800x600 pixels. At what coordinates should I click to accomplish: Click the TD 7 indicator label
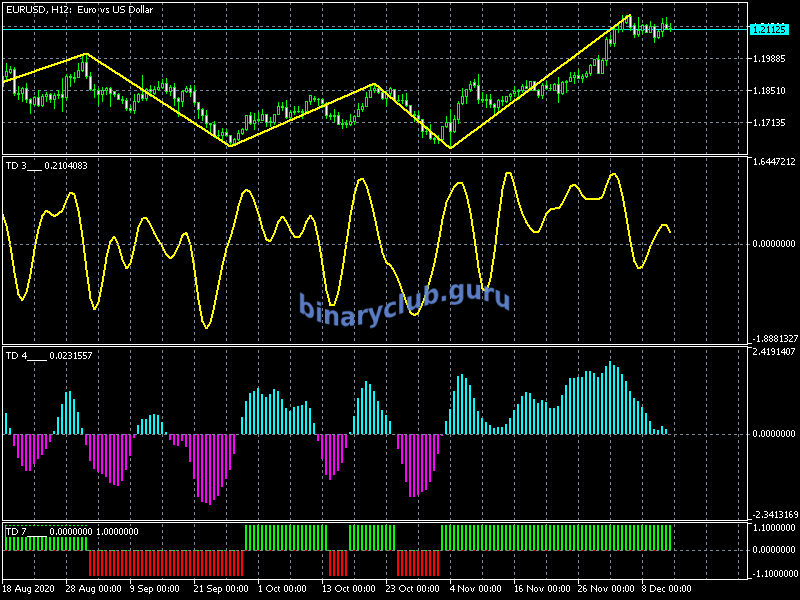[17, 531]
